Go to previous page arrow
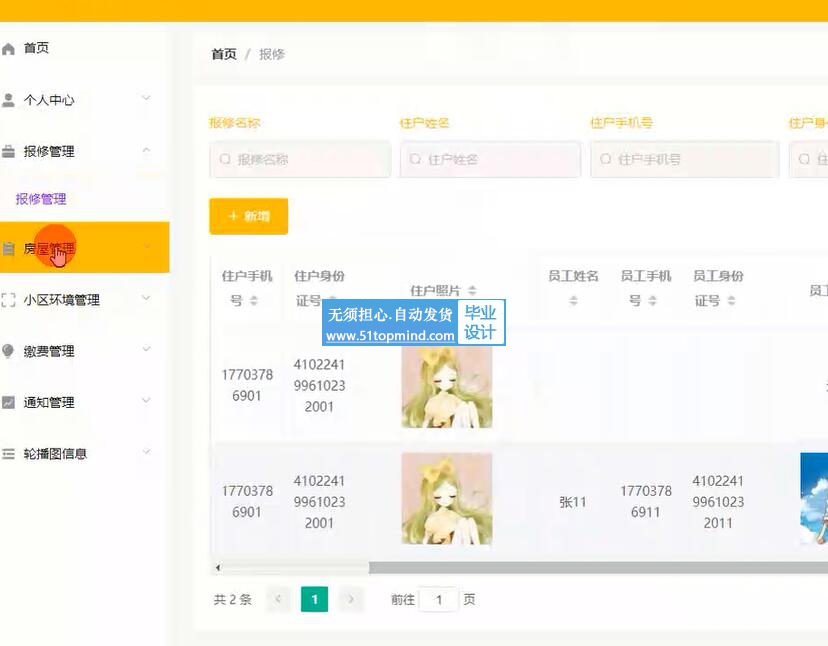This screenshot has height=646, width=828. (x=278, y=600)
